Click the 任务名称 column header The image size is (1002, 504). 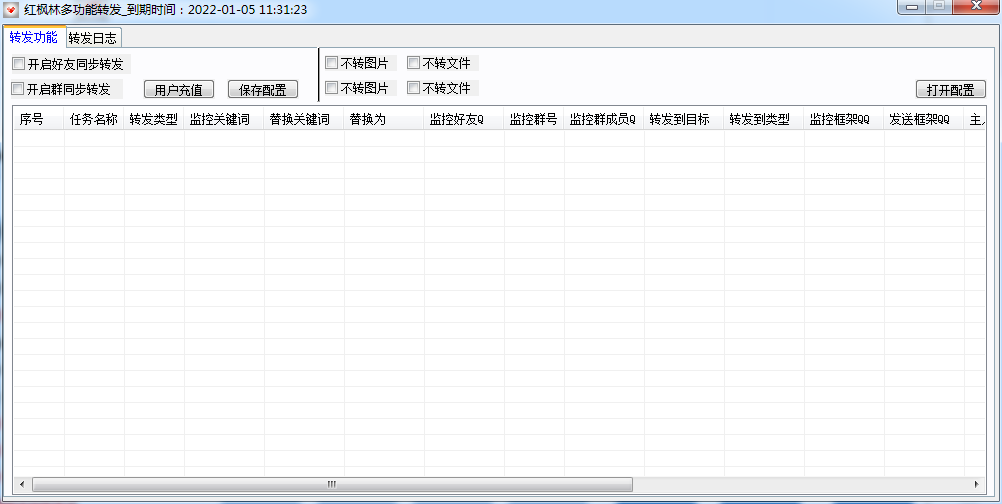click(x=94, y=120)
